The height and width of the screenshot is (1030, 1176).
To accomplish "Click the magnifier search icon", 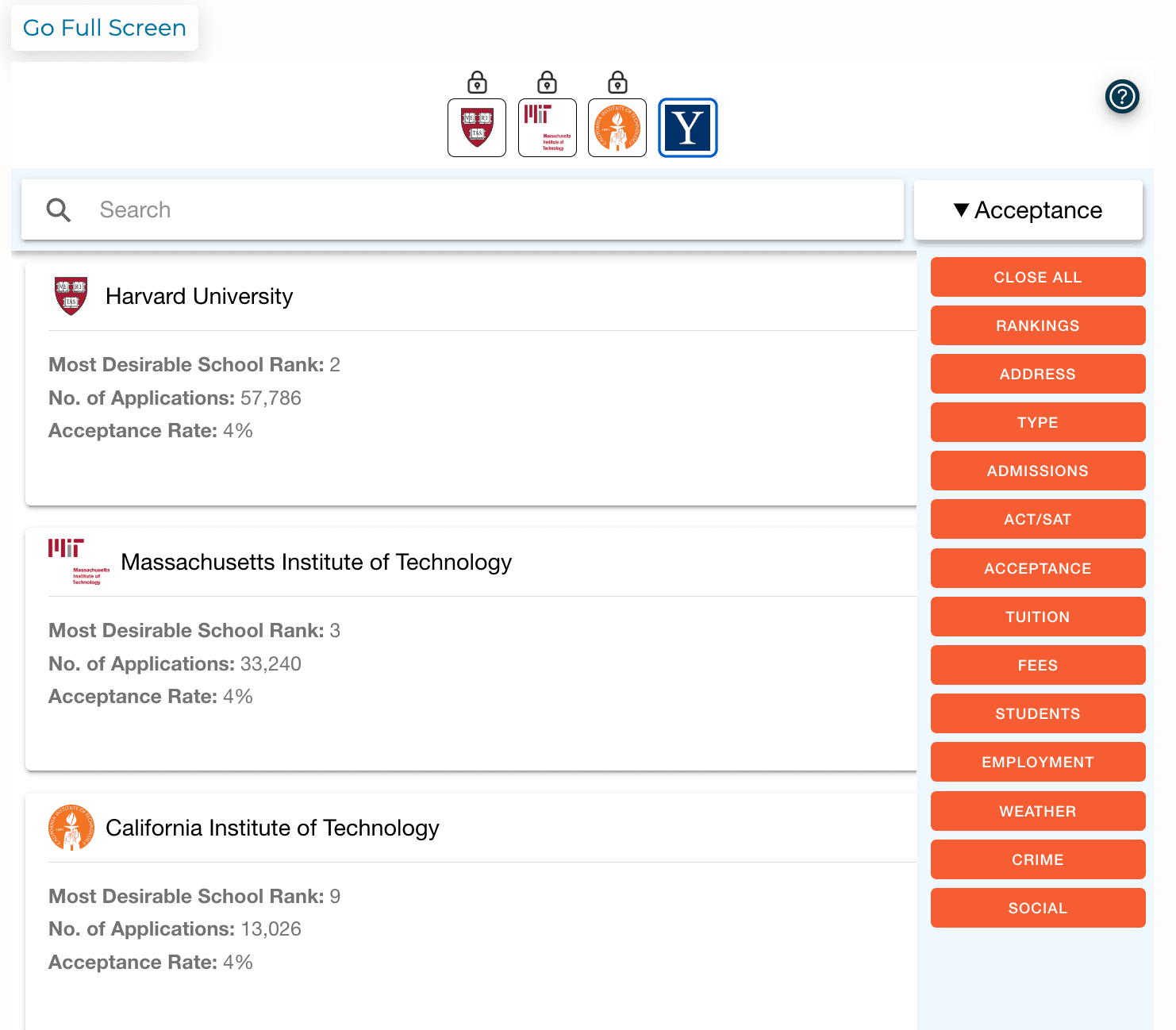I will pos(59,210).
